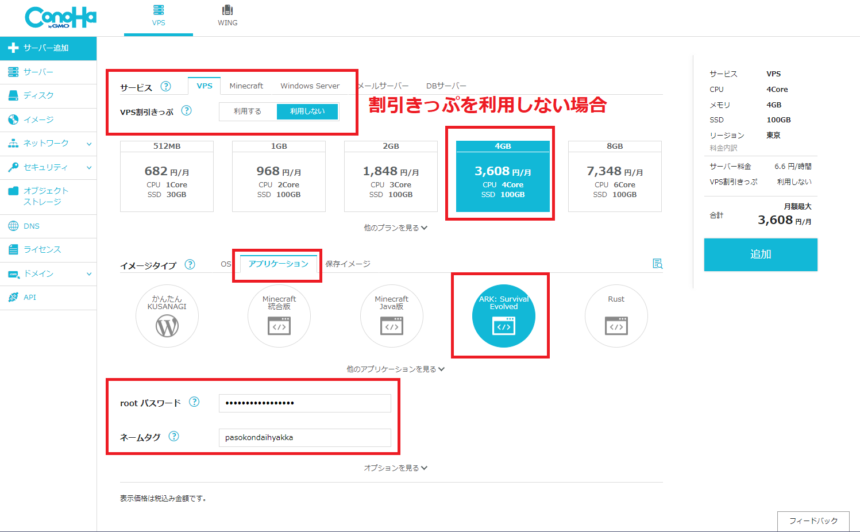860x532 pixels.
Task: Select ARK: Survival Evolved application image
Action: (x=503, y=316)
